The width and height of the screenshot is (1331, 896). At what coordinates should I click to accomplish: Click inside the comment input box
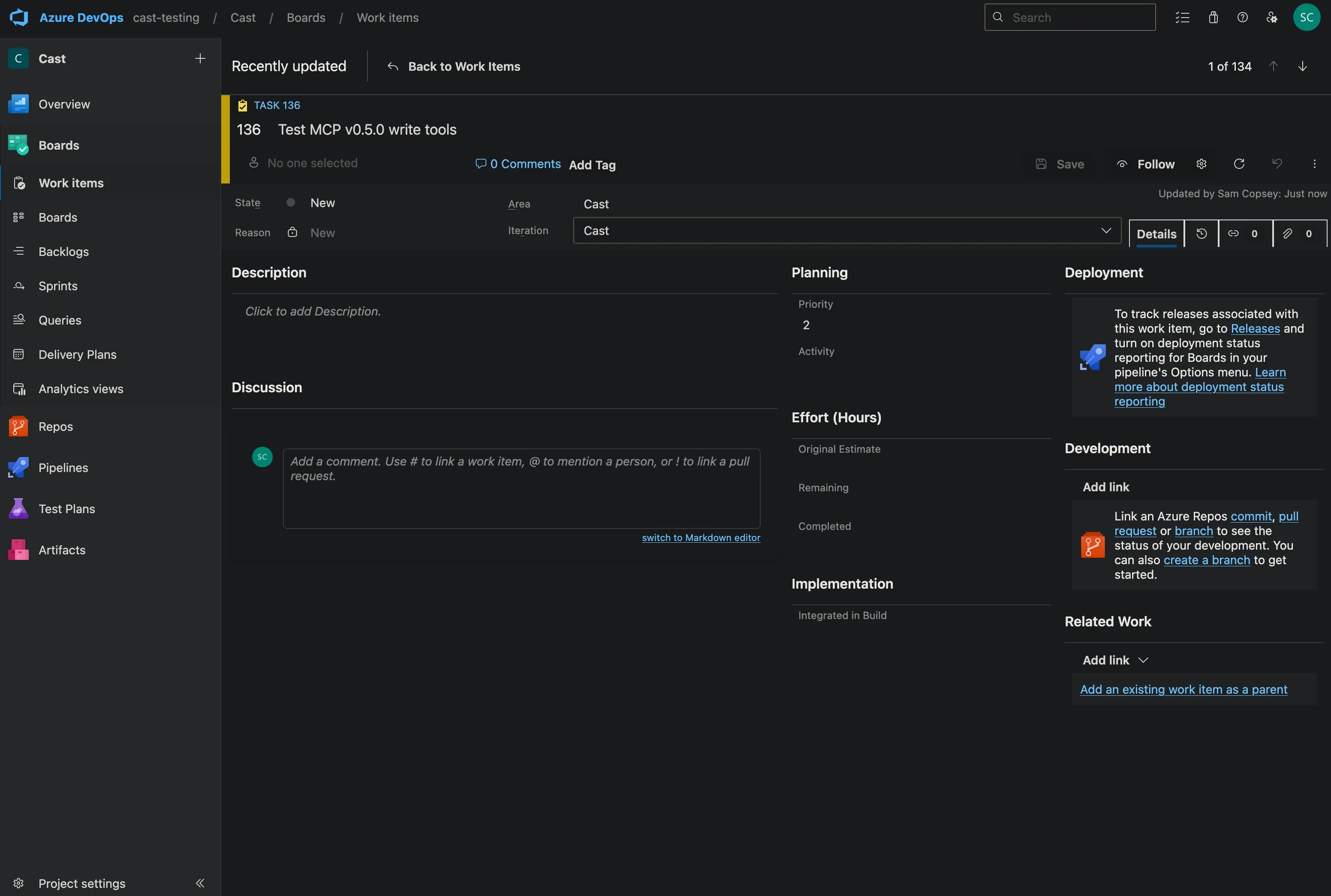521,489
